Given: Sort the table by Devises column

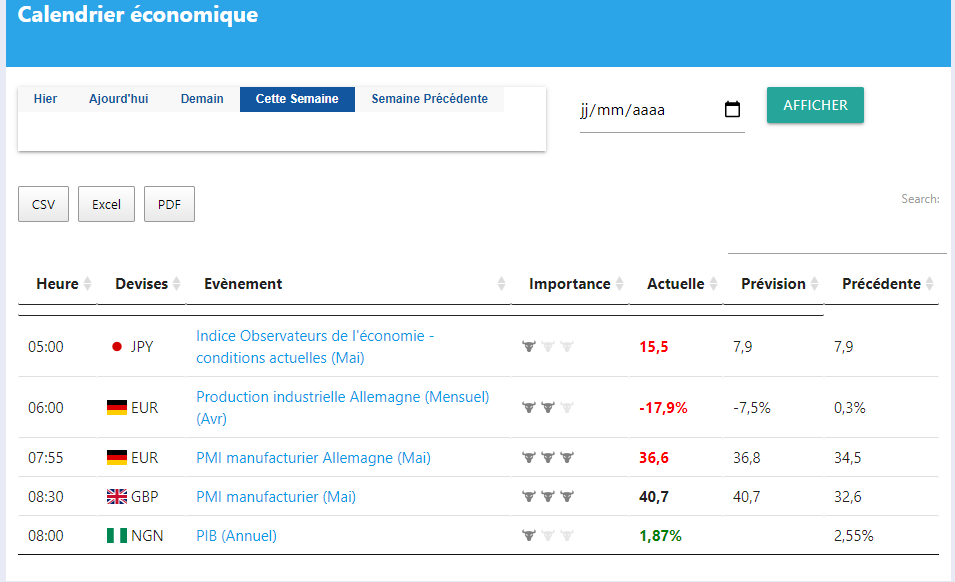Looking at the screenshot, I should pos(141,284).
